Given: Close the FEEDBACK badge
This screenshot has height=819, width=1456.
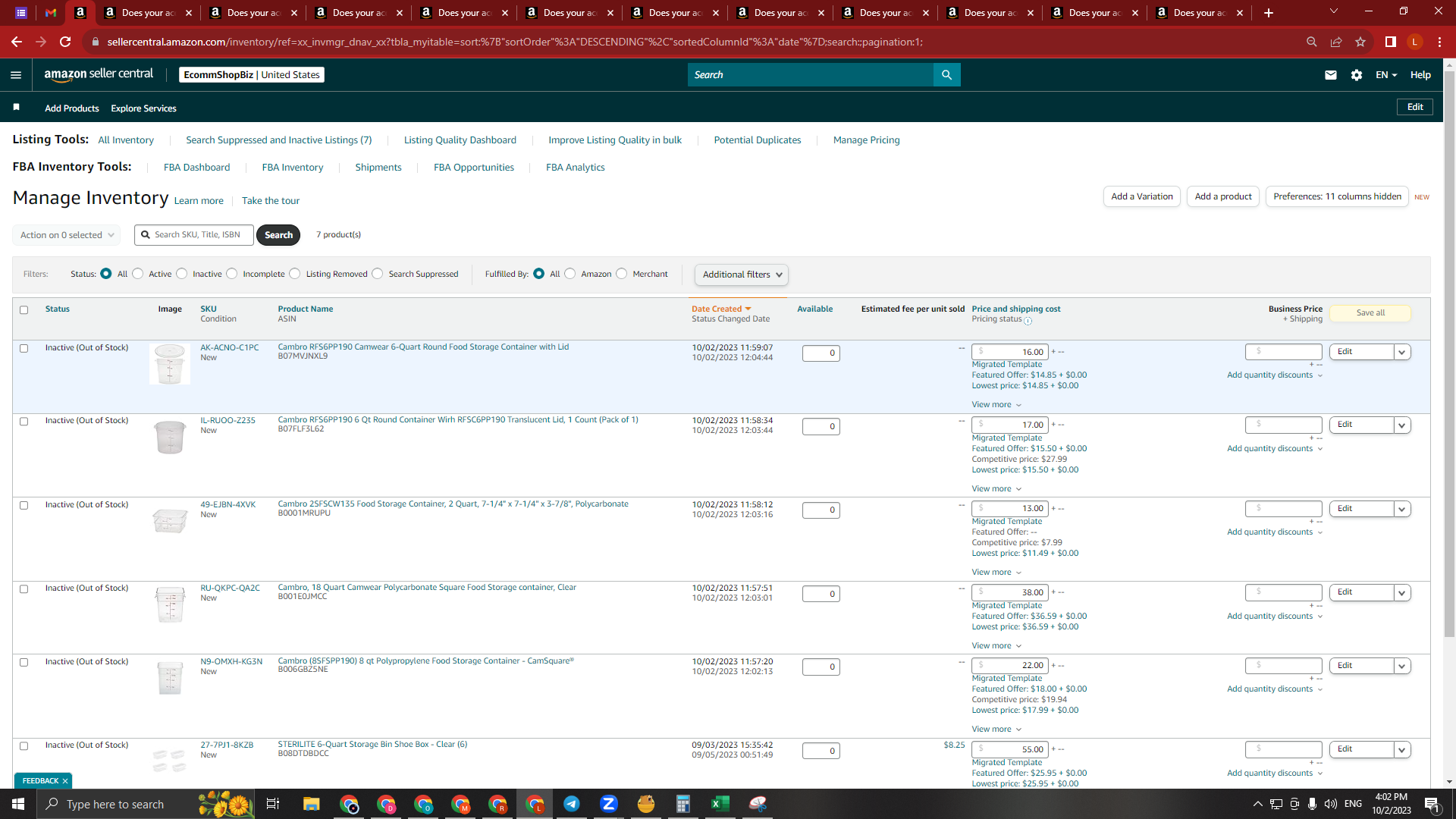Looking at the screenshot, I should coord(65,781).
